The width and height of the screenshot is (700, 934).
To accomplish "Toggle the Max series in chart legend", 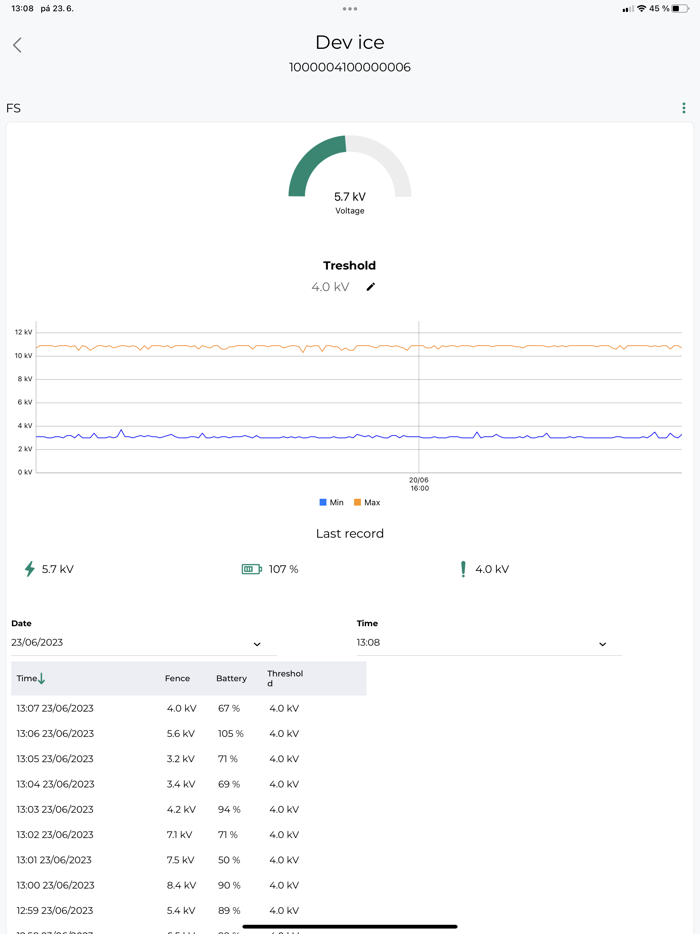I will 367,502.
